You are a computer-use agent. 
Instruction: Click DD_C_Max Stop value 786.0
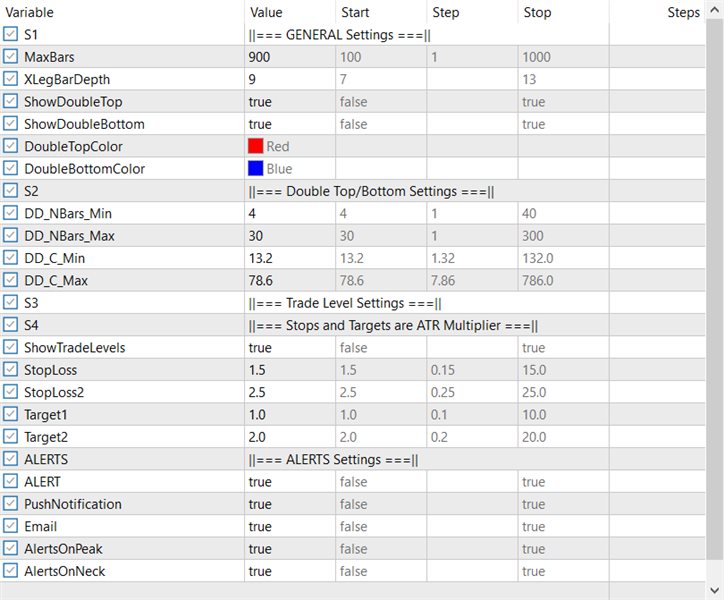538,280
